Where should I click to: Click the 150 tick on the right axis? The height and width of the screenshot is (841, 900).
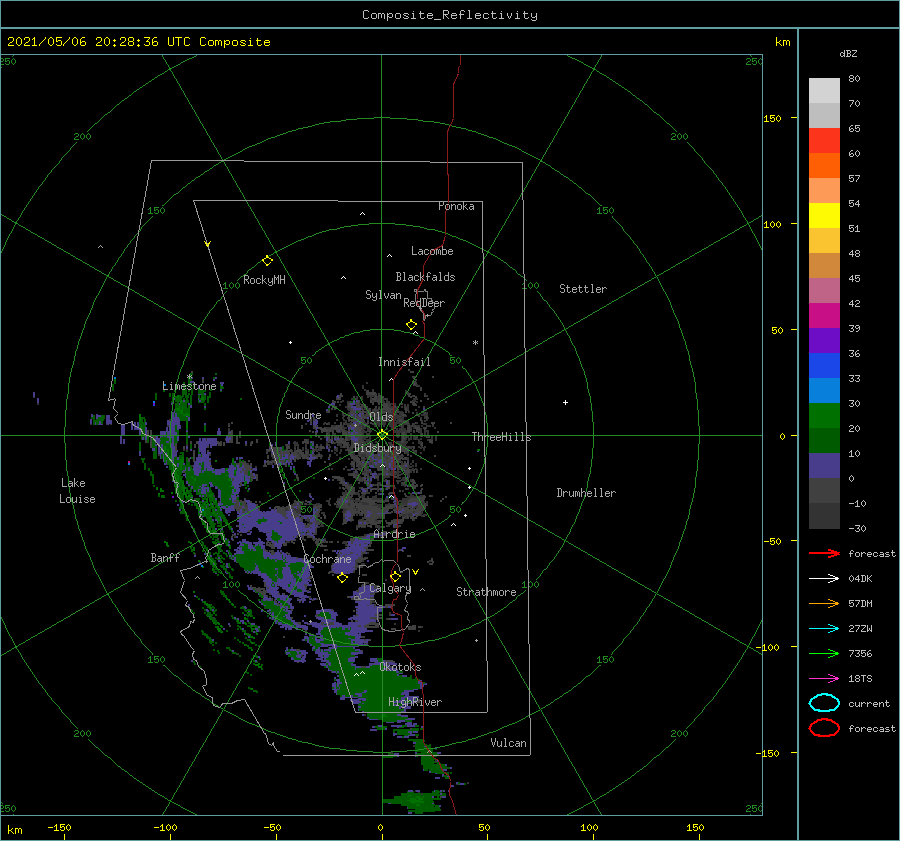772,118
